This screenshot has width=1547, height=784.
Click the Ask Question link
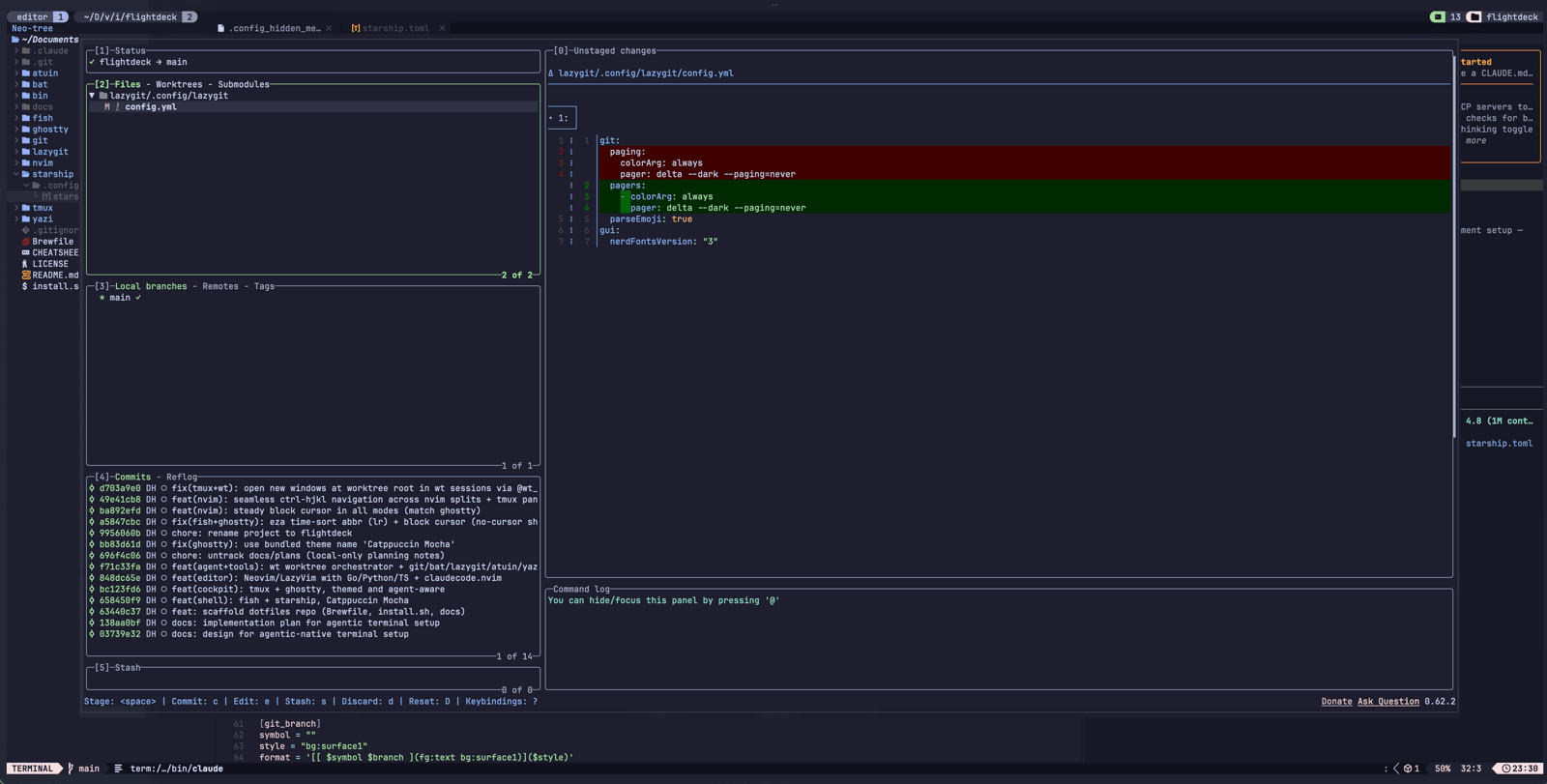1388,702
